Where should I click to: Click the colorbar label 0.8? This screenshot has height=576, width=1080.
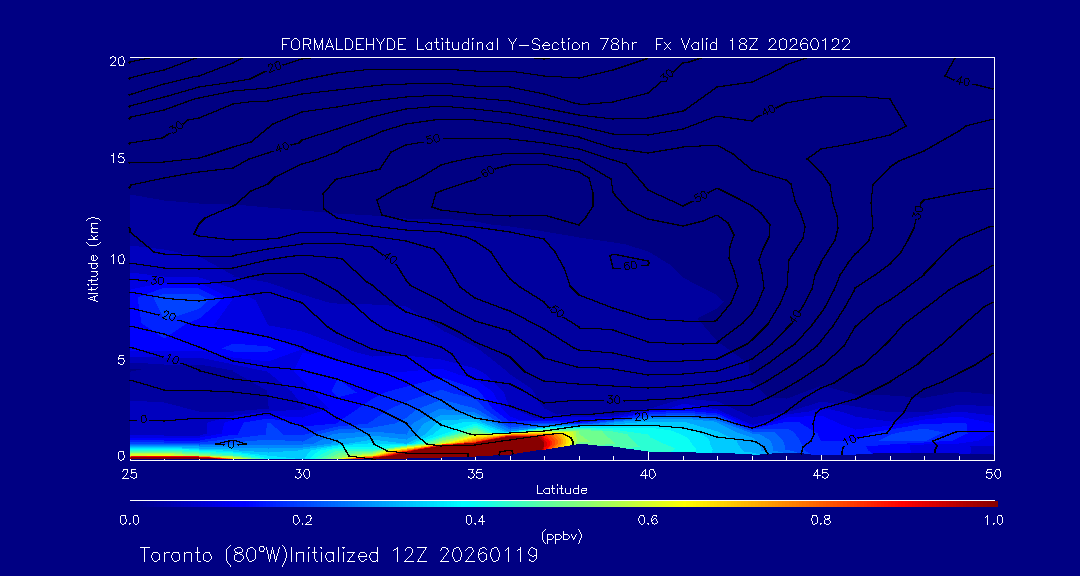tap(821, 520)
